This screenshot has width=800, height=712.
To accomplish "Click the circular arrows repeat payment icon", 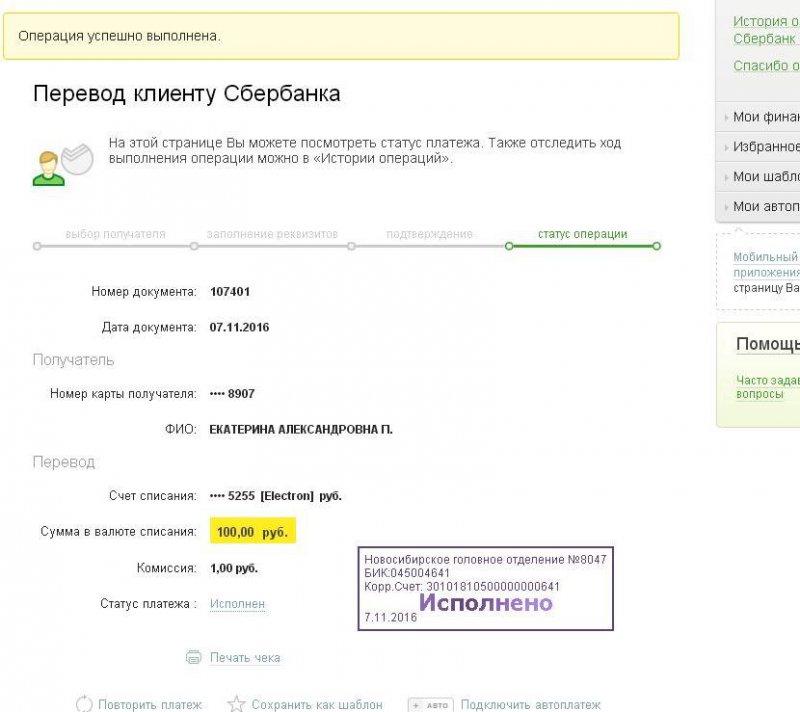I will point(84,704).
